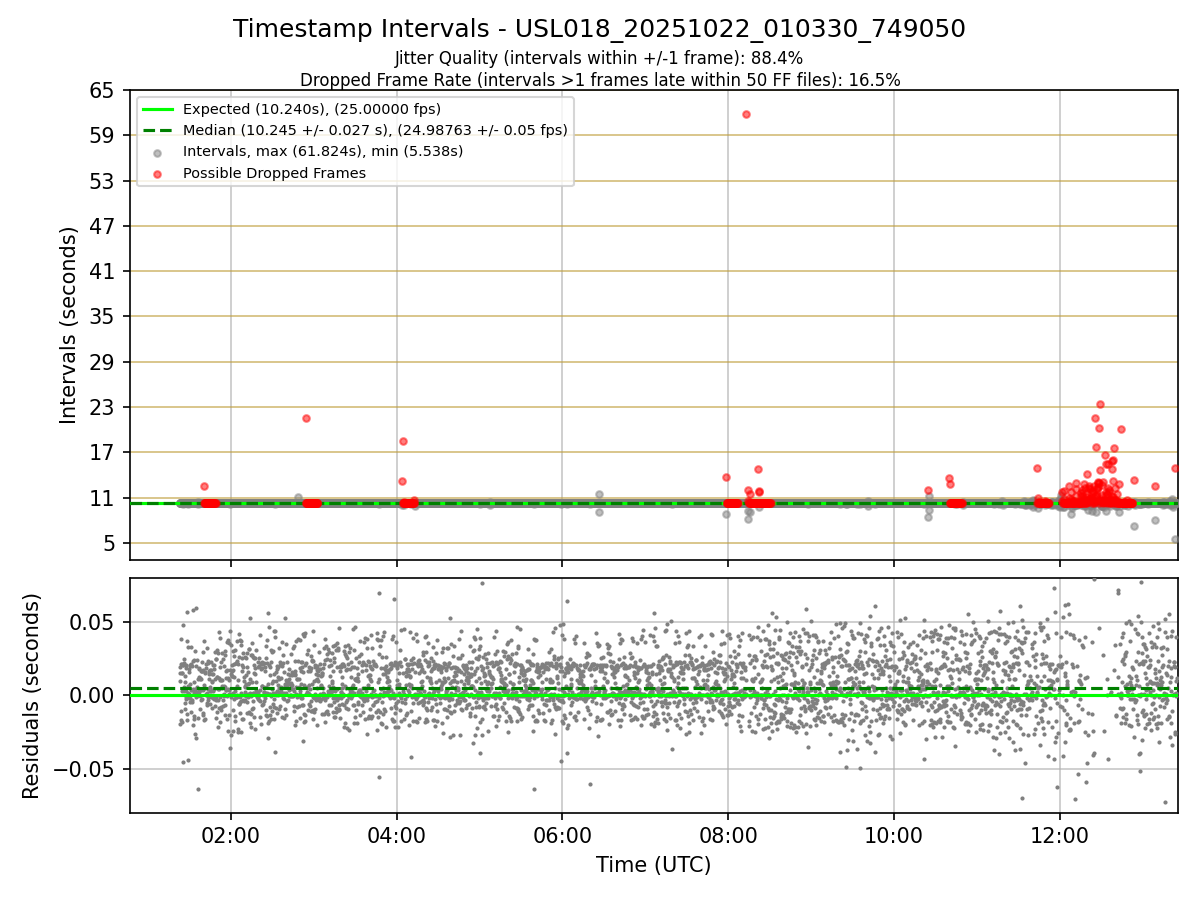
Task: Click the y-axis tick label '53'
Action: 102,181
